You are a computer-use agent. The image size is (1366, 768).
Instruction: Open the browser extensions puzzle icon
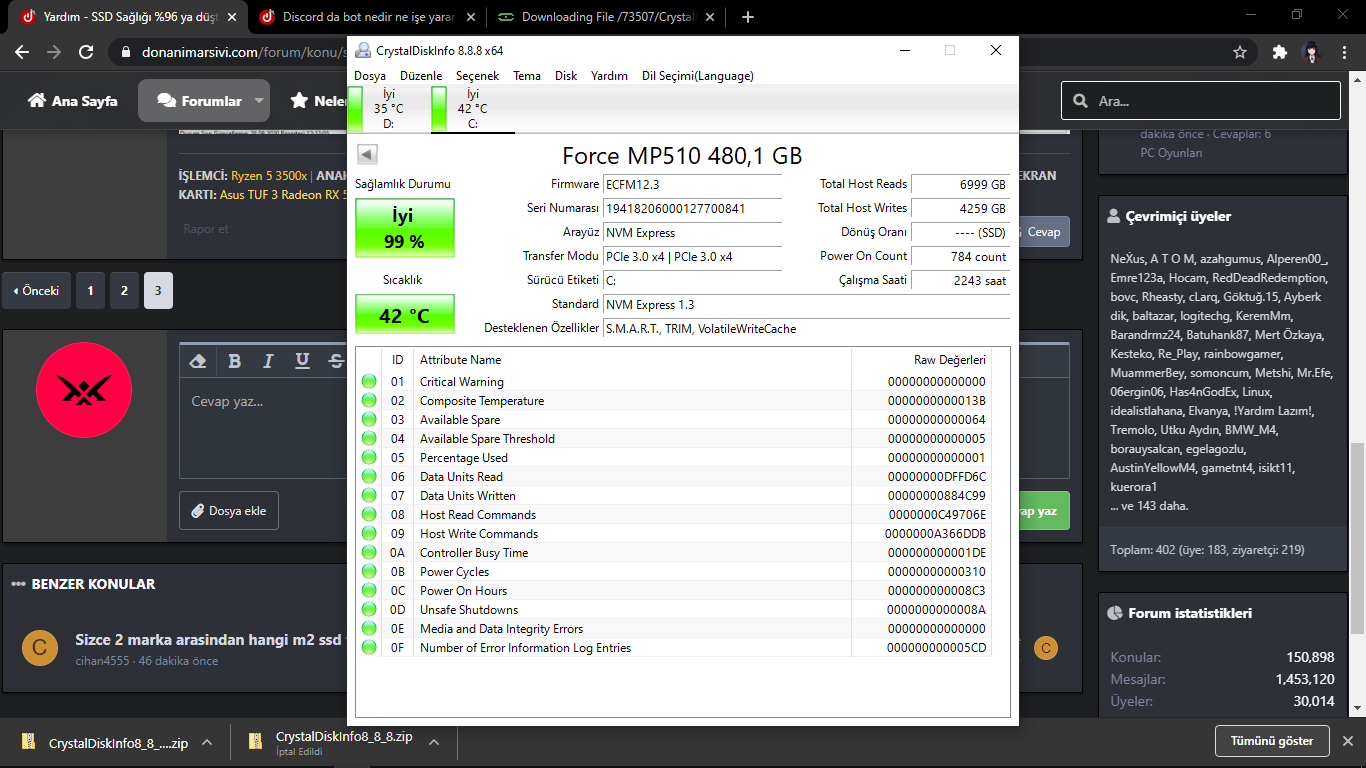pos(1279,52)
